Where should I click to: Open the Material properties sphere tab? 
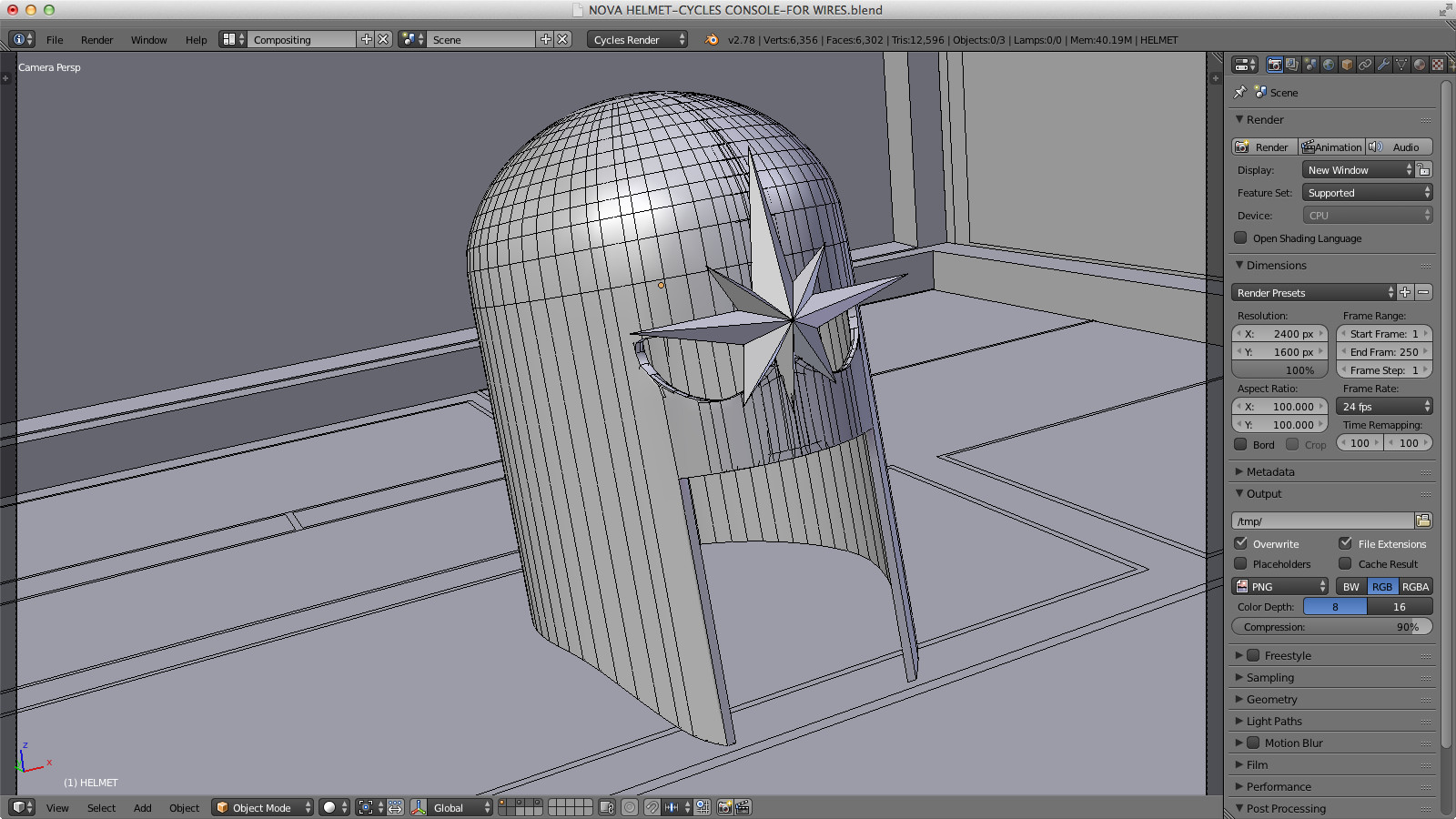click(x=1420, y=65)
